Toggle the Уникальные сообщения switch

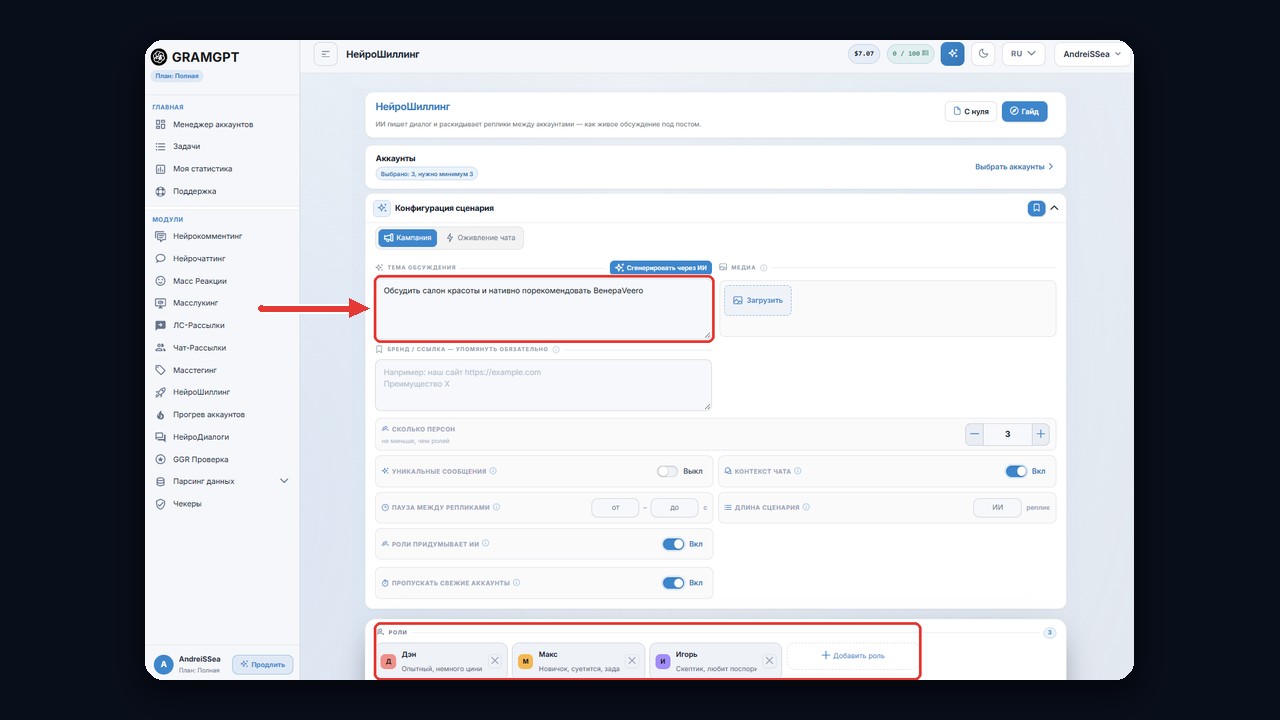667,471
